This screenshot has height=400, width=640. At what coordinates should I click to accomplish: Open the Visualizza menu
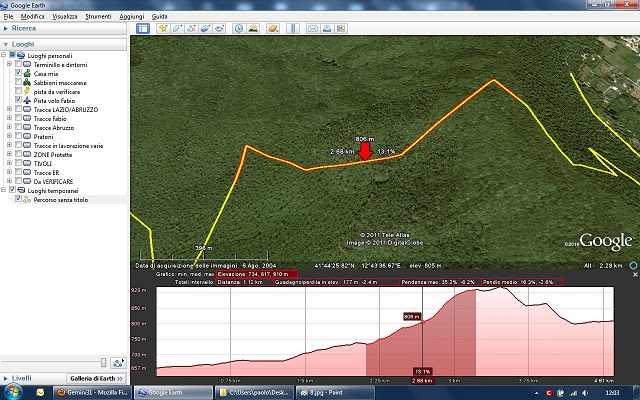pyautogui.click(x=64, y=17)
